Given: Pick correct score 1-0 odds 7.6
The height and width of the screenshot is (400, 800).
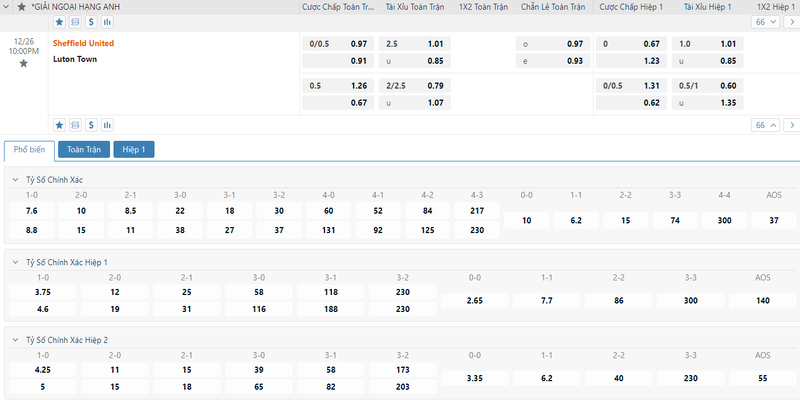Looking at the screenshot, I should tap(32, 211).
